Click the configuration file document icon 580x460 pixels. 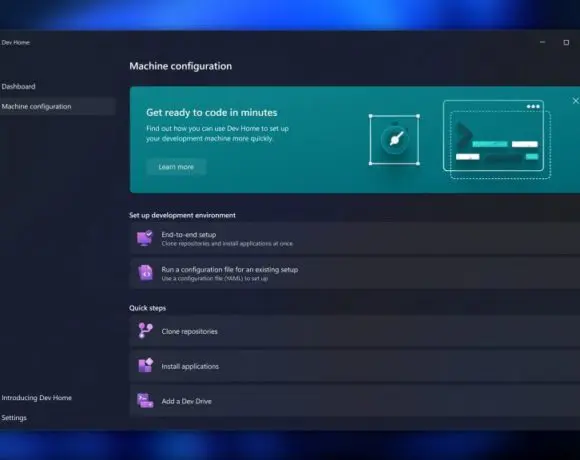[145, 273]
